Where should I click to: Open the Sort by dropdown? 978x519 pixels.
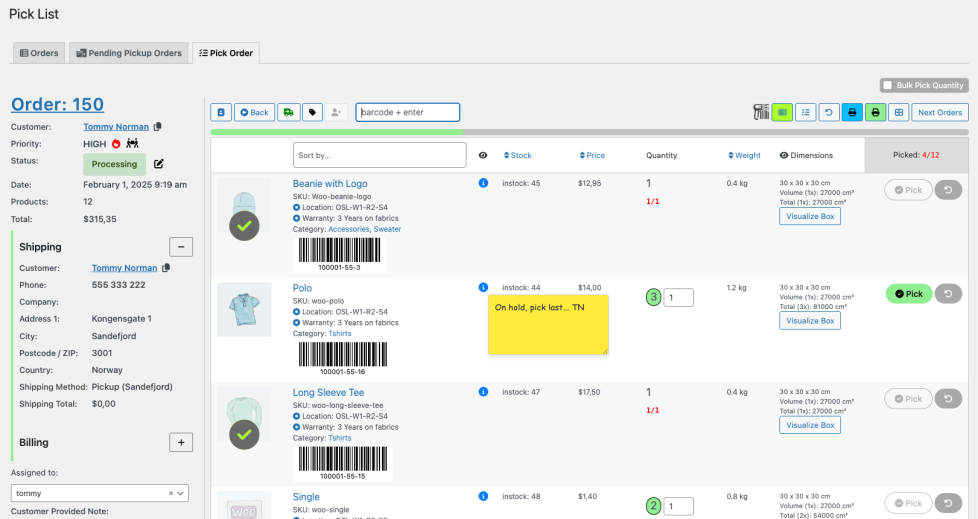(379, 156)
